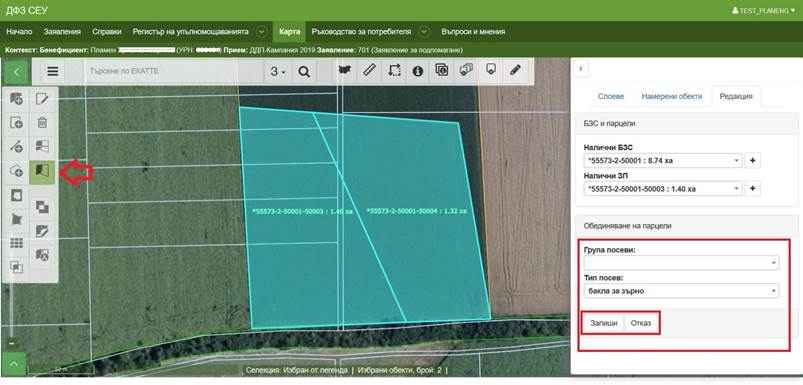Click the single map marker icon

[x=490, y=70]
